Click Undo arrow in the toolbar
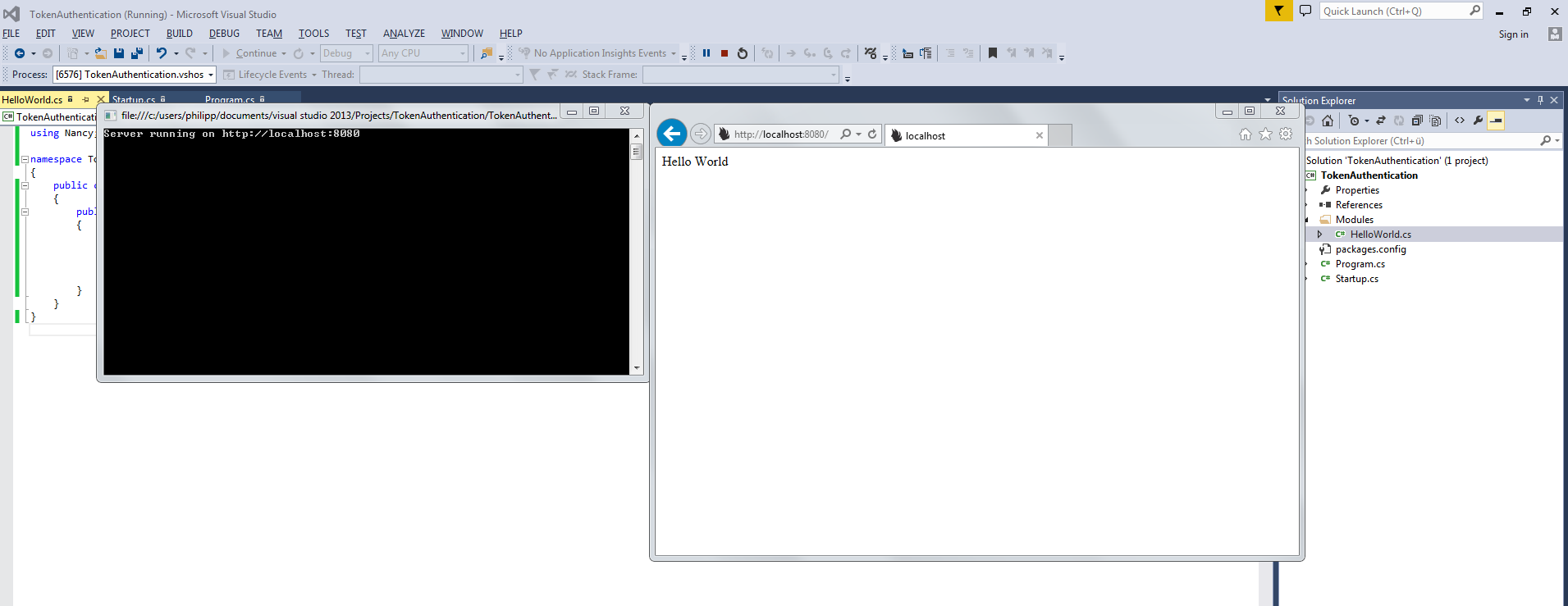This screenshot has height=606, width=1568. pos(162,53)
